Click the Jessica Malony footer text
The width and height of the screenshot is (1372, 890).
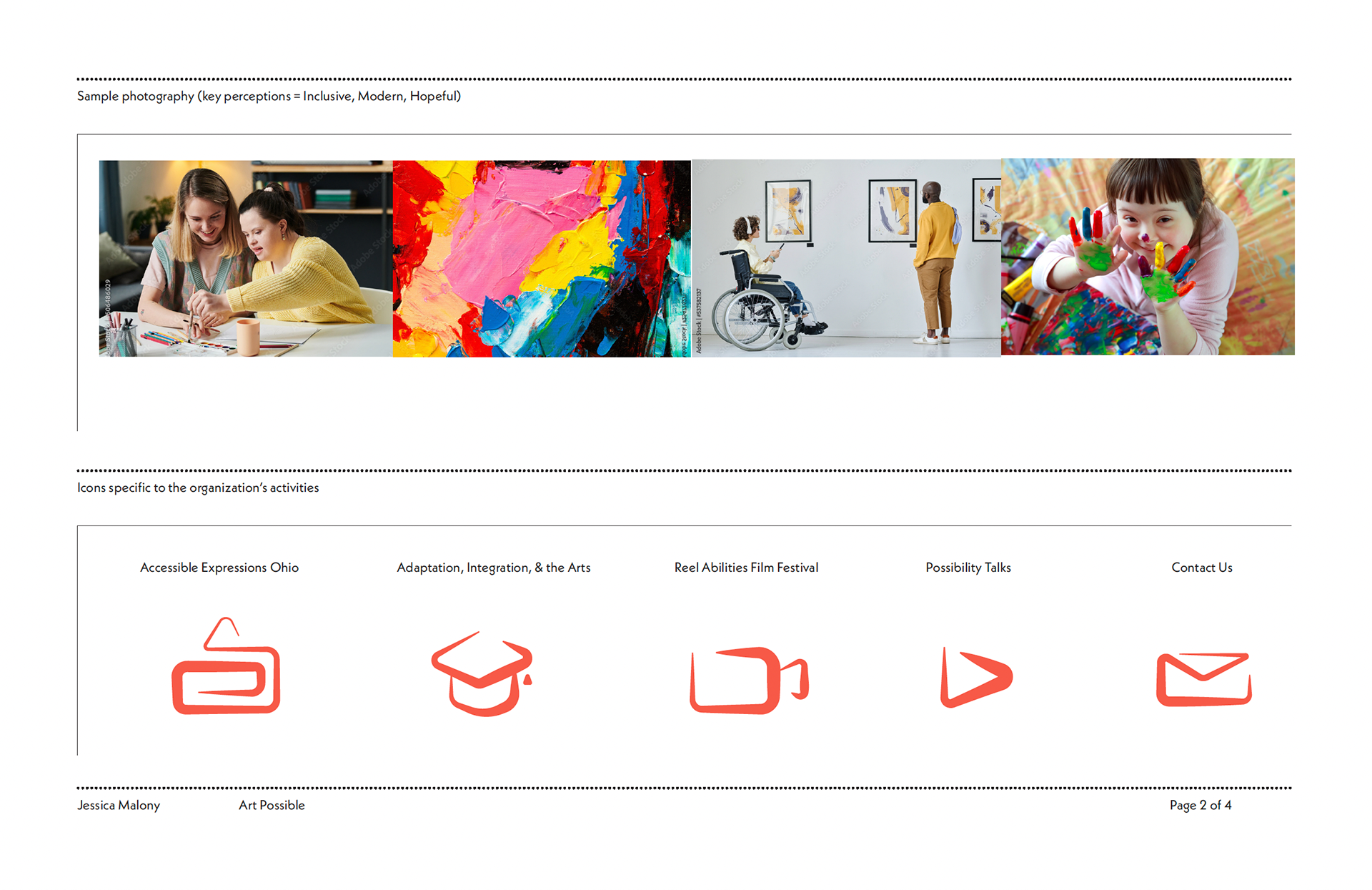coord(119,806)
